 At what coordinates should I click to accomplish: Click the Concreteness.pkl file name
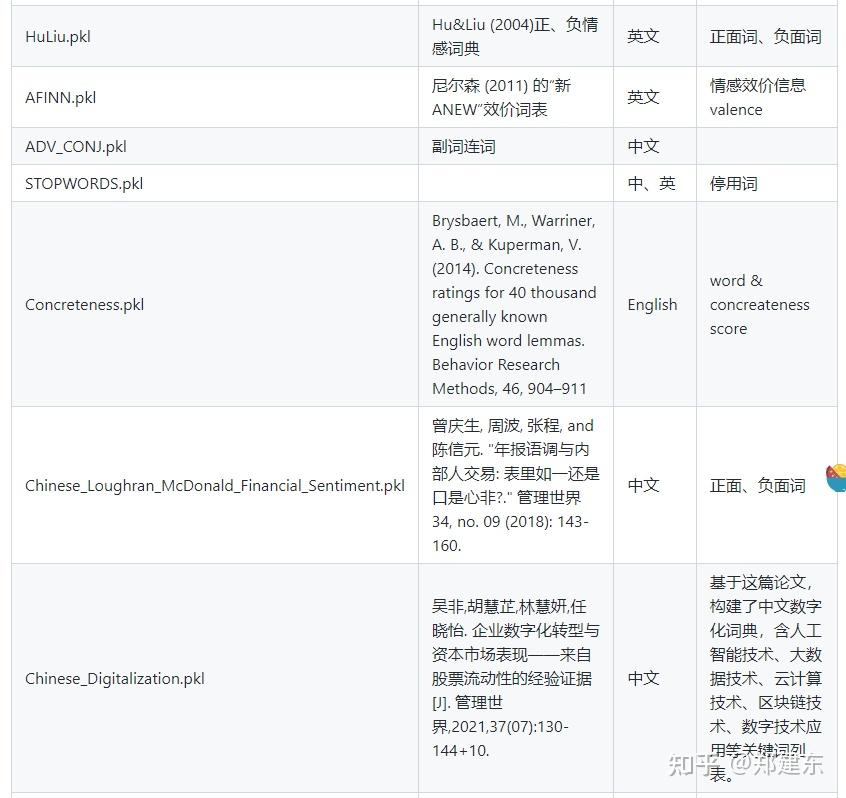[83, 304]
